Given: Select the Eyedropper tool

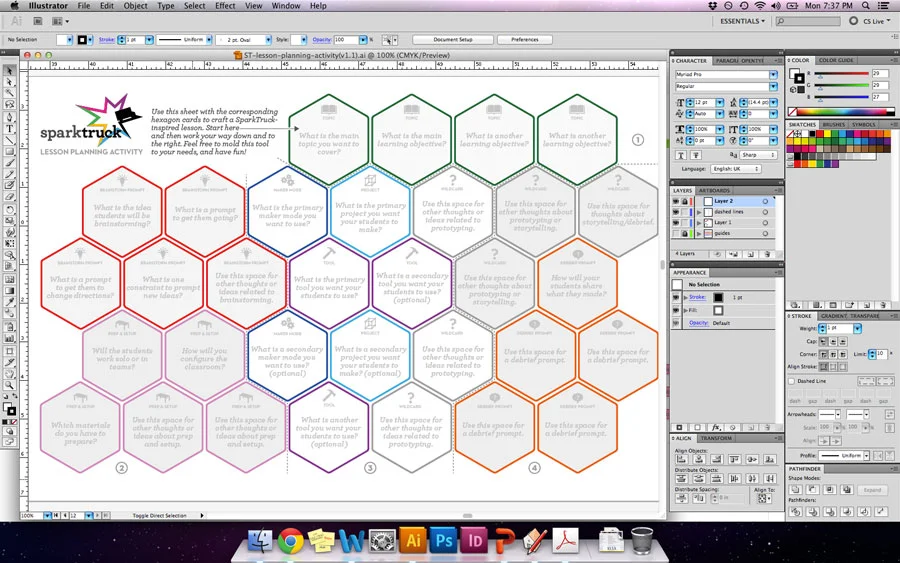Looking at the screenshot, I should [x=9, y=302].
